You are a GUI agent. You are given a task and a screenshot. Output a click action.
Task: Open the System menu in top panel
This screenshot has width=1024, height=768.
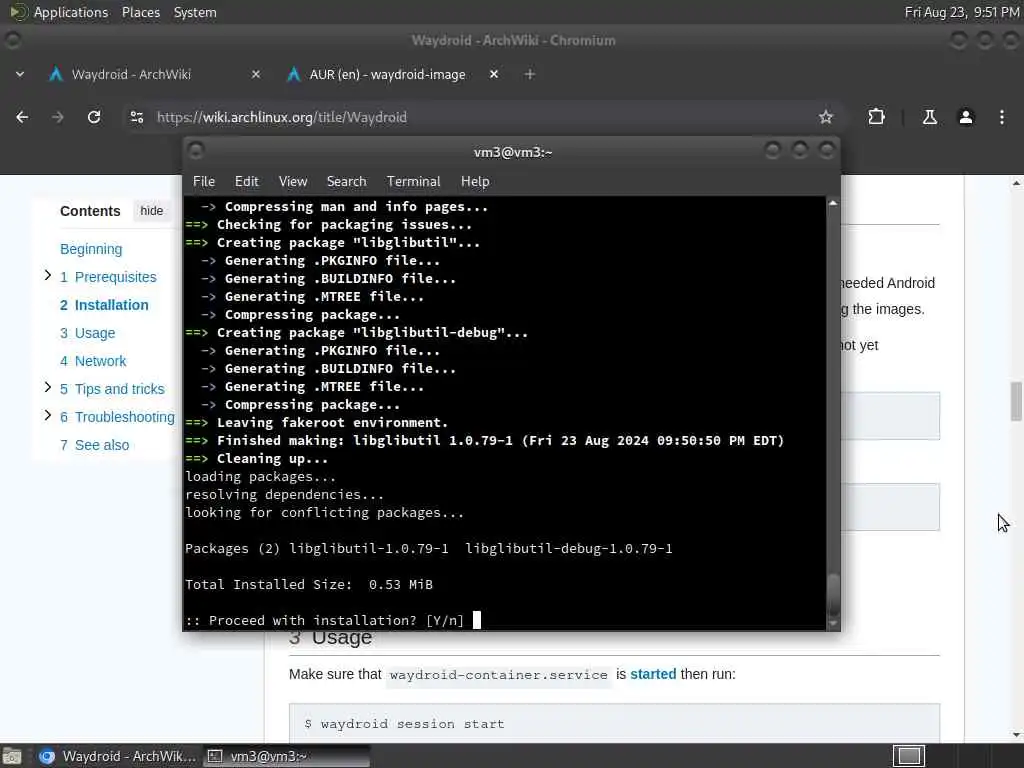click(x=195, y=12)
